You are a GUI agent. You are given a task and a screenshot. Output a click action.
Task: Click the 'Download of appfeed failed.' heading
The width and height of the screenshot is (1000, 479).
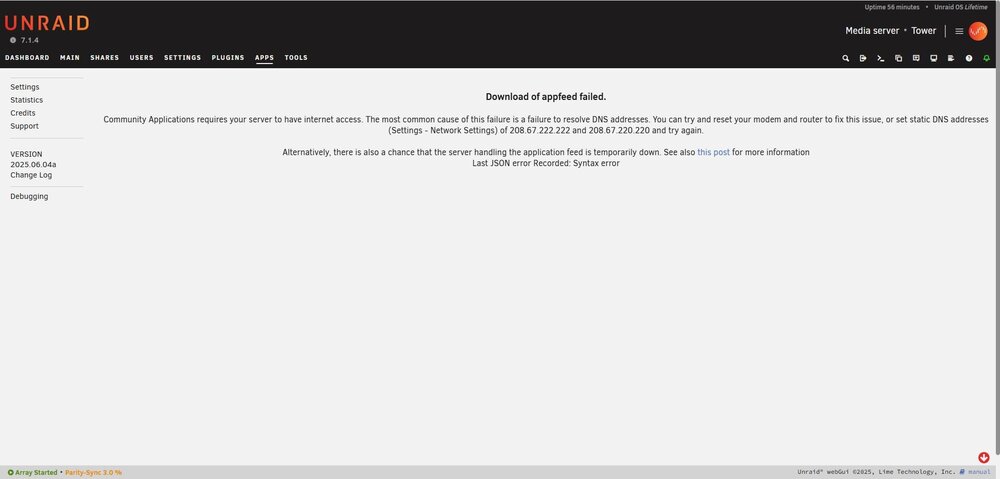point(546,97)
